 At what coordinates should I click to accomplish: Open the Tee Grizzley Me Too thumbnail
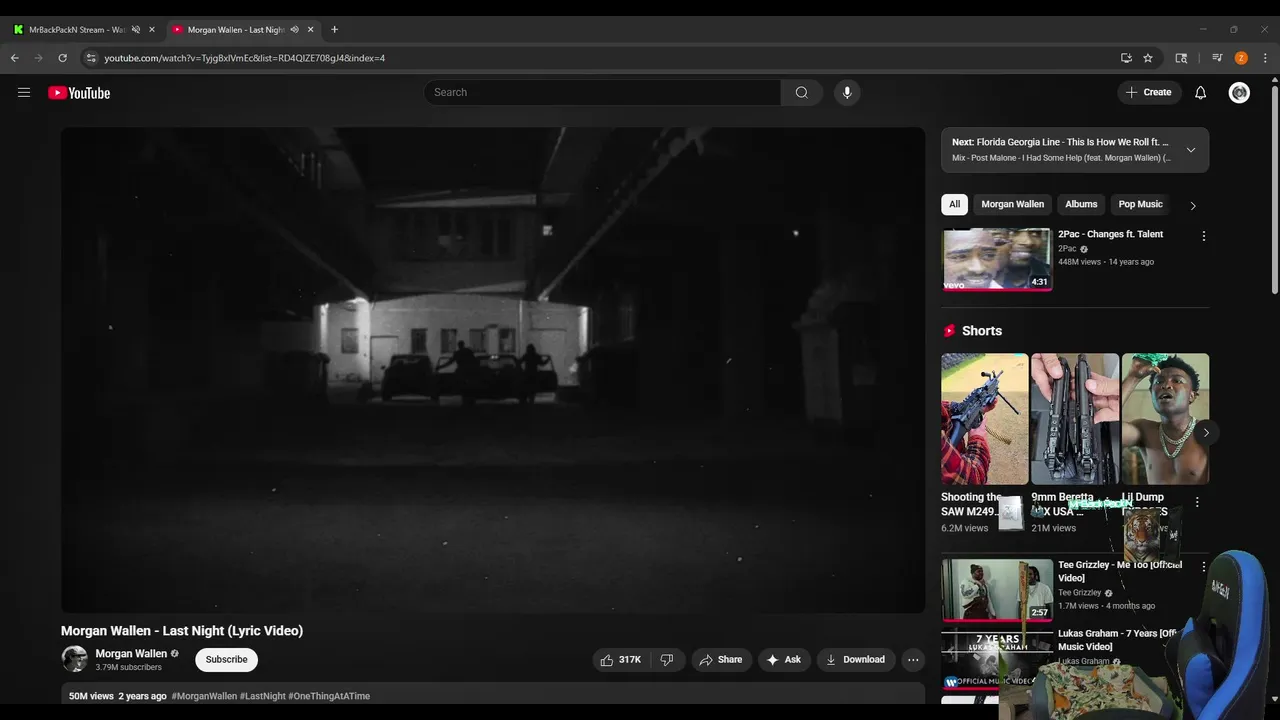pyautogui.click(x=997, y=590)
